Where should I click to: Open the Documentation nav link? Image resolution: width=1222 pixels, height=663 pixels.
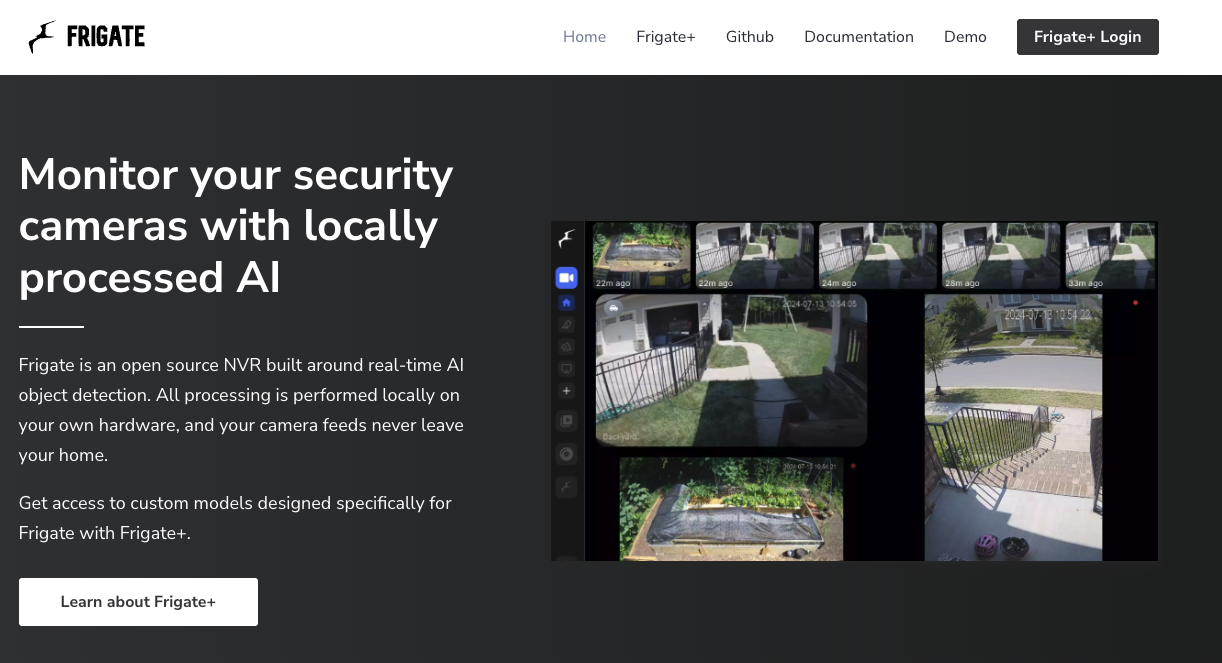pos(859,37)
